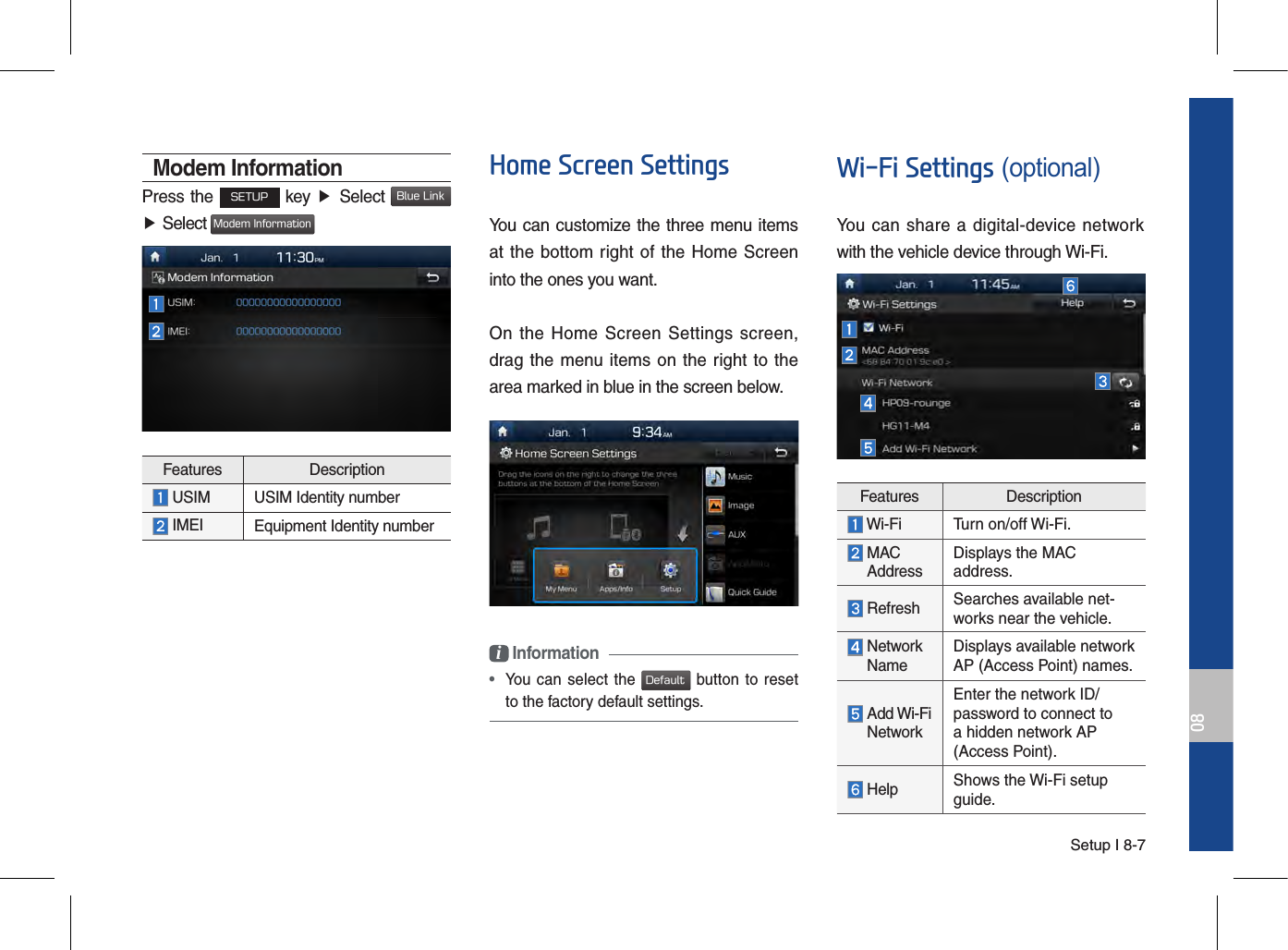This screenshot has height=950, width=1288.
Task: Click 11:45 clock in Wi-Fi screen
Action: pos(995,284)
